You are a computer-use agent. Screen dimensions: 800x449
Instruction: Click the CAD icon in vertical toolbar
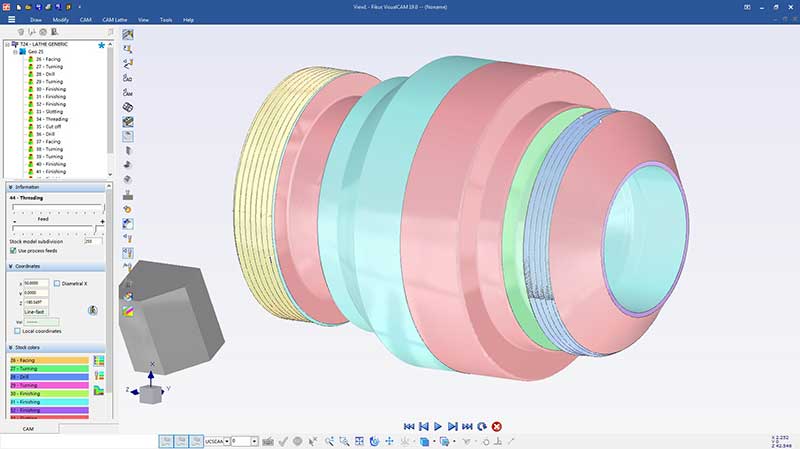coord(128,77)
